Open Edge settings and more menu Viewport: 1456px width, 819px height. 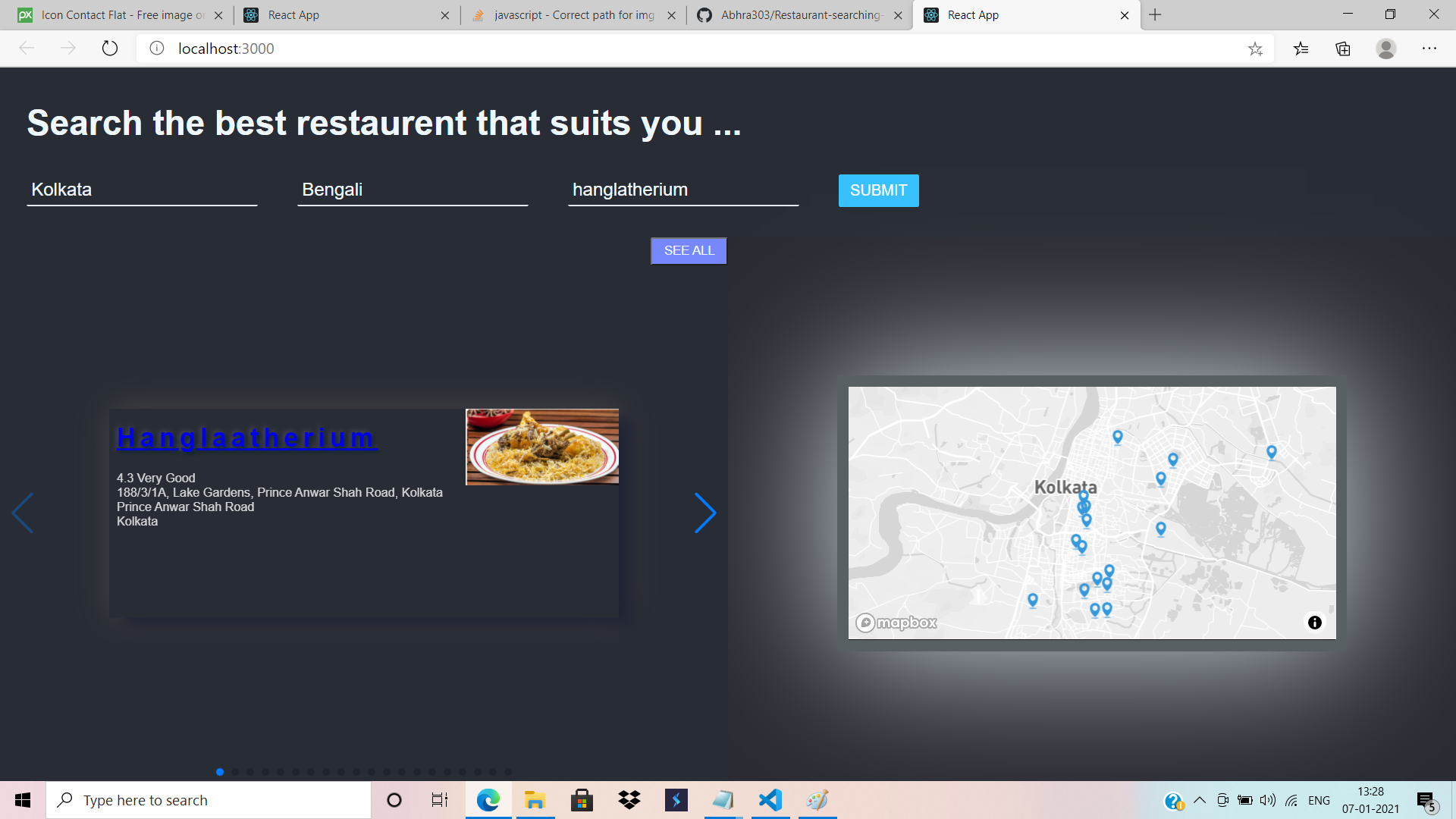tap(1429, 49)
